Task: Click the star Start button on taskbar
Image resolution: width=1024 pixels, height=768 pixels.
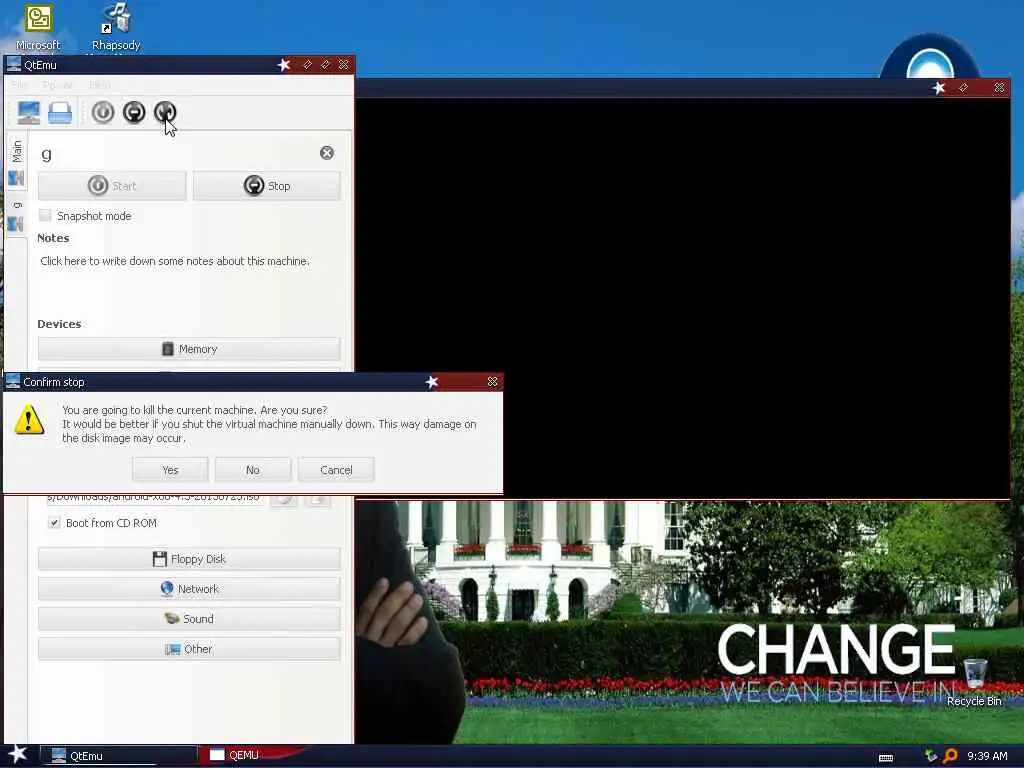Action: click(18, 754)
